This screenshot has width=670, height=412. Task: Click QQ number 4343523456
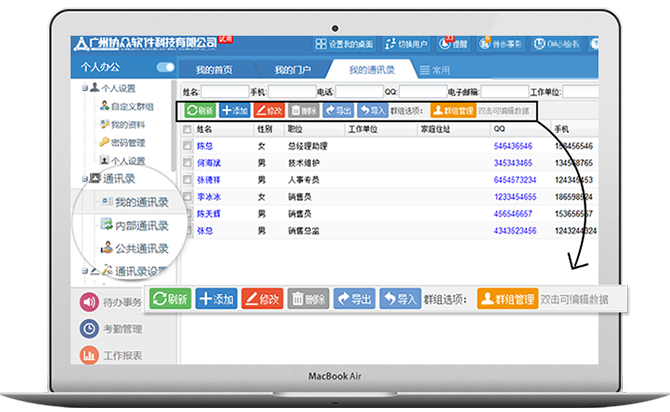coord(515,231)
